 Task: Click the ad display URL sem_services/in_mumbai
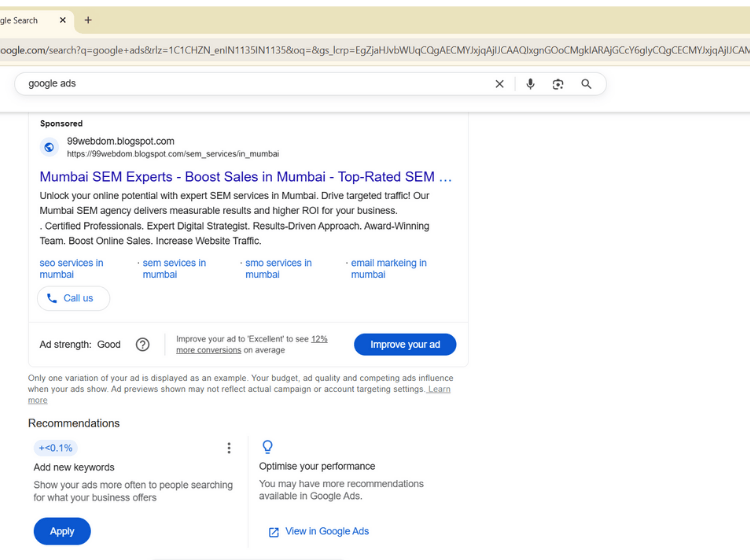click(x=173, y=154)
